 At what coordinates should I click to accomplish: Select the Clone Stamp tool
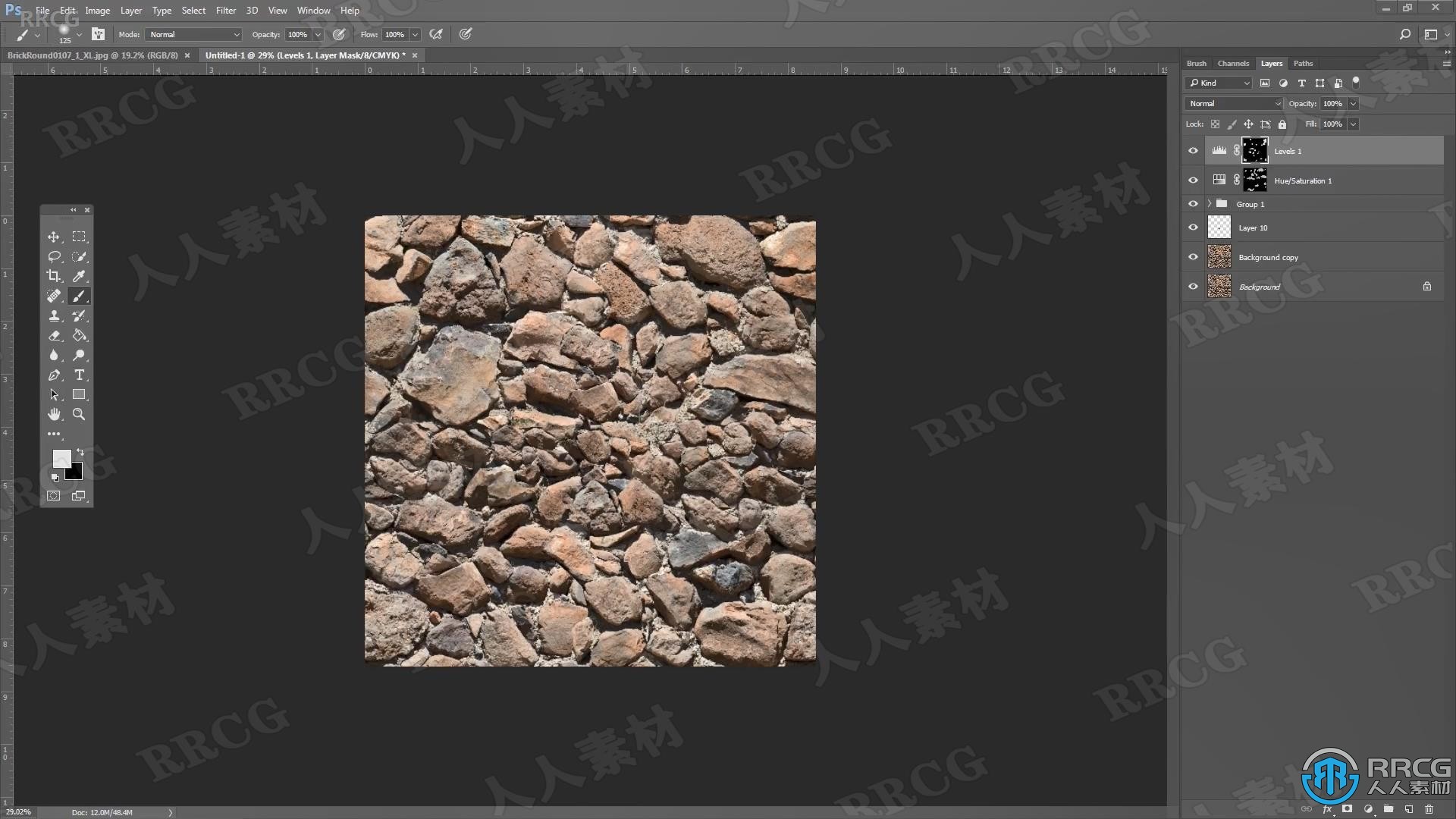tap(54, 316)
